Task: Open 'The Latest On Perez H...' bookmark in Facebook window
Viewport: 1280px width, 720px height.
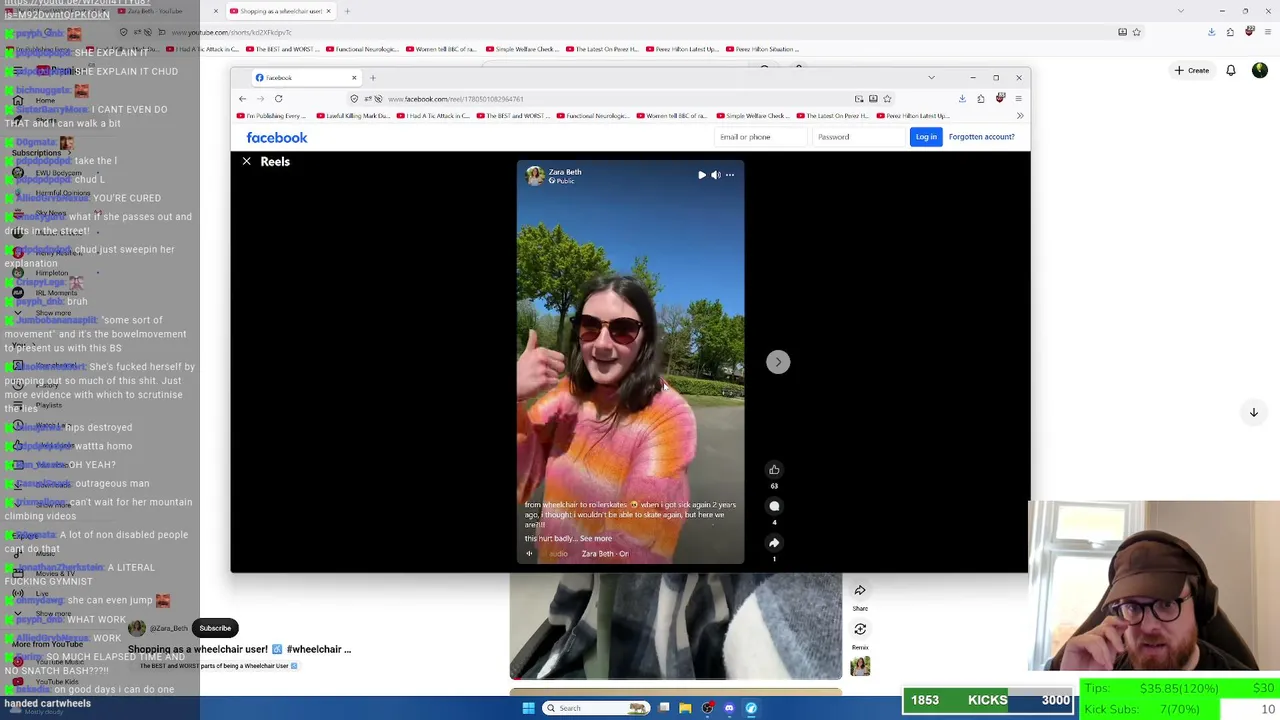Action: point(831,116)
